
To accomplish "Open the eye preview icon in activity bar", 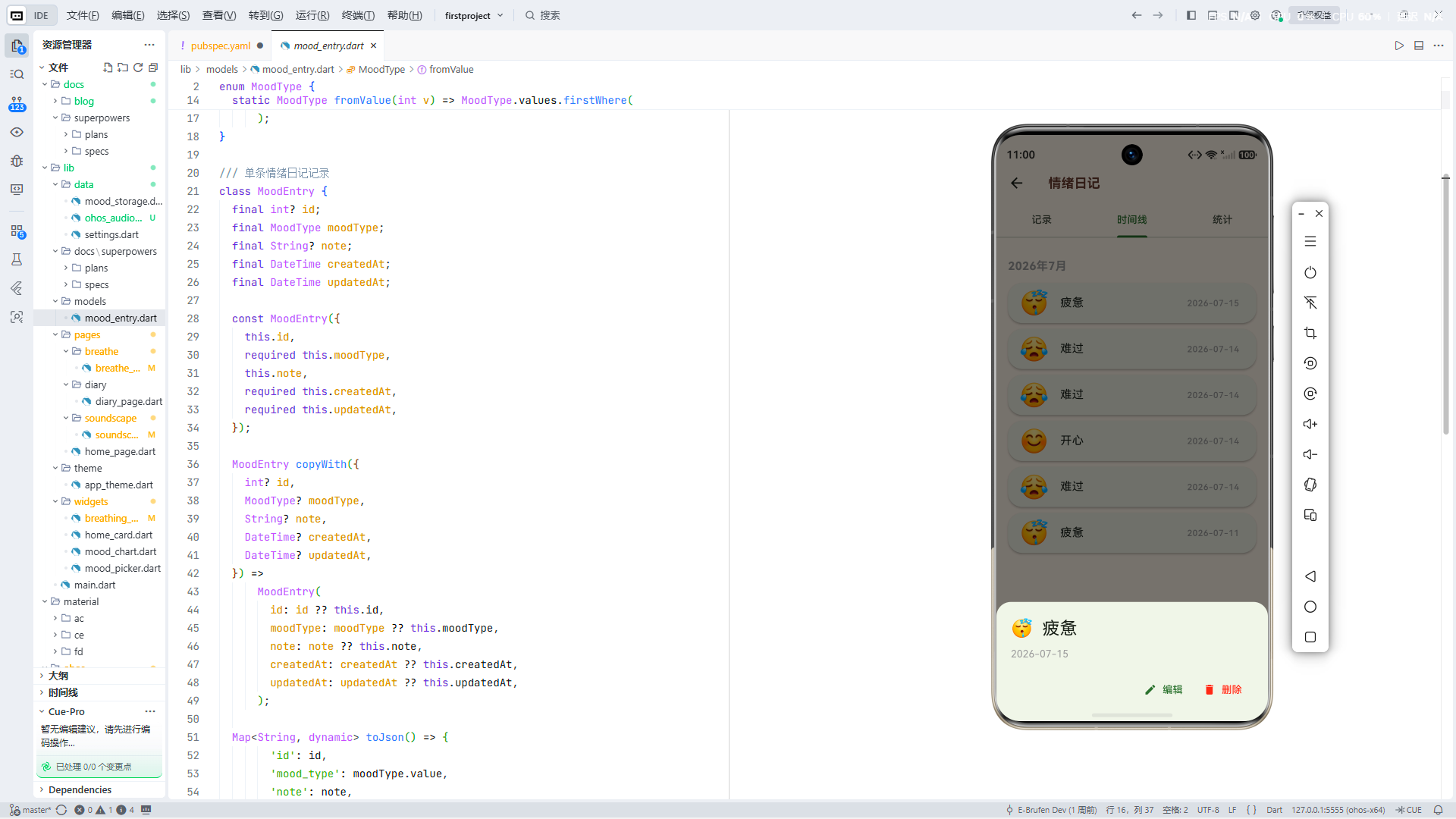I will coord(17,132).
